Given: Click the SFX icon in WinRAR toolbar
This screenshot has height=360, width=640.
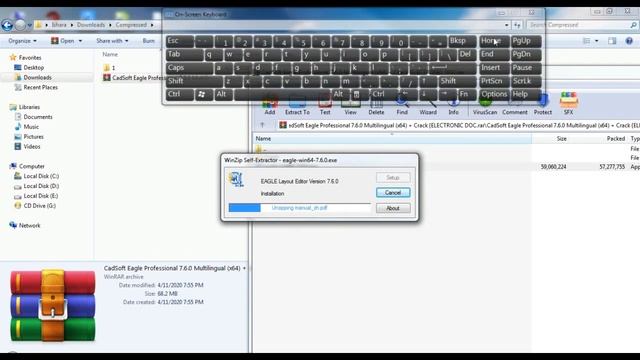Looking at the screenshot, I should click(569, 103).
